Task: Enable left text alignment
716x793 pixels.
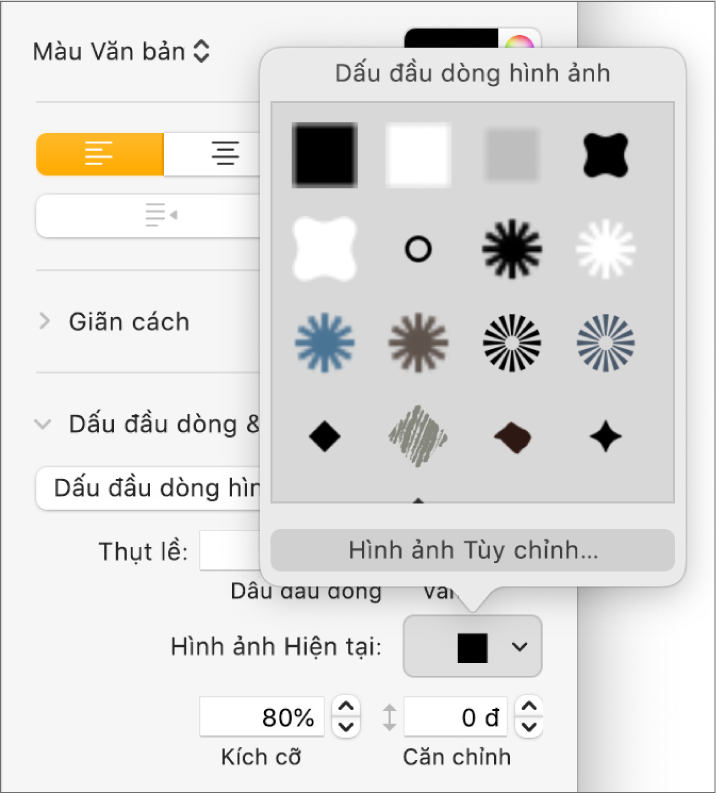Action: point(99,155)
